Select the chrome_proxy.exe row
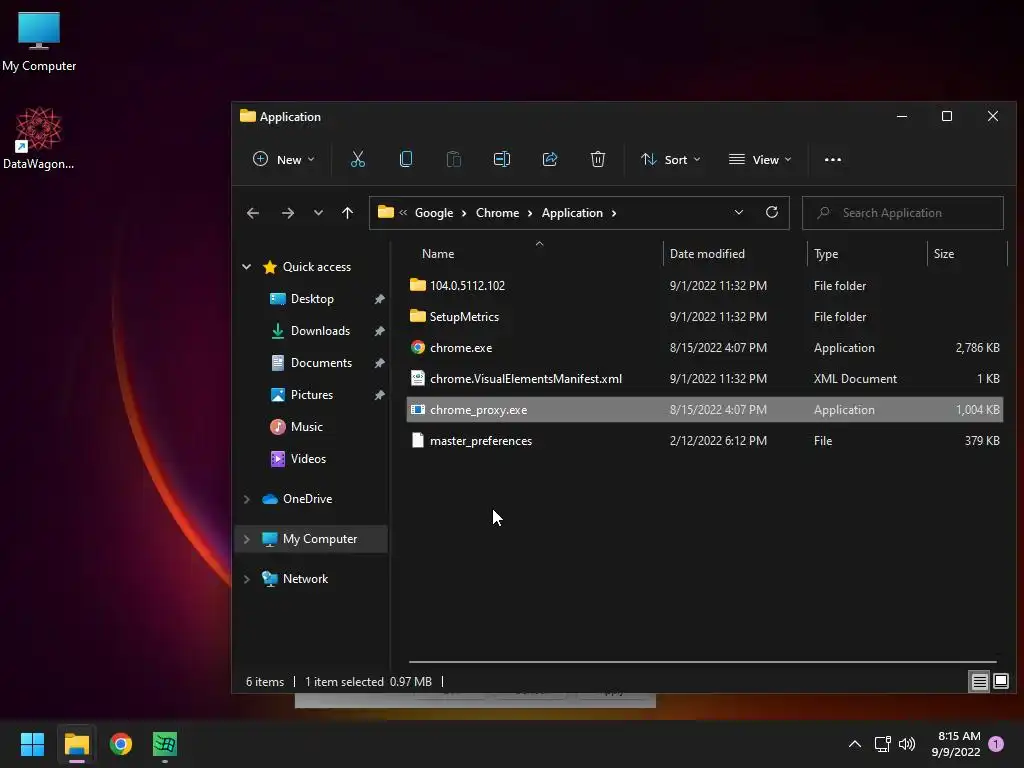Viewport: 1024px width, 768px height. pos(704,410)
